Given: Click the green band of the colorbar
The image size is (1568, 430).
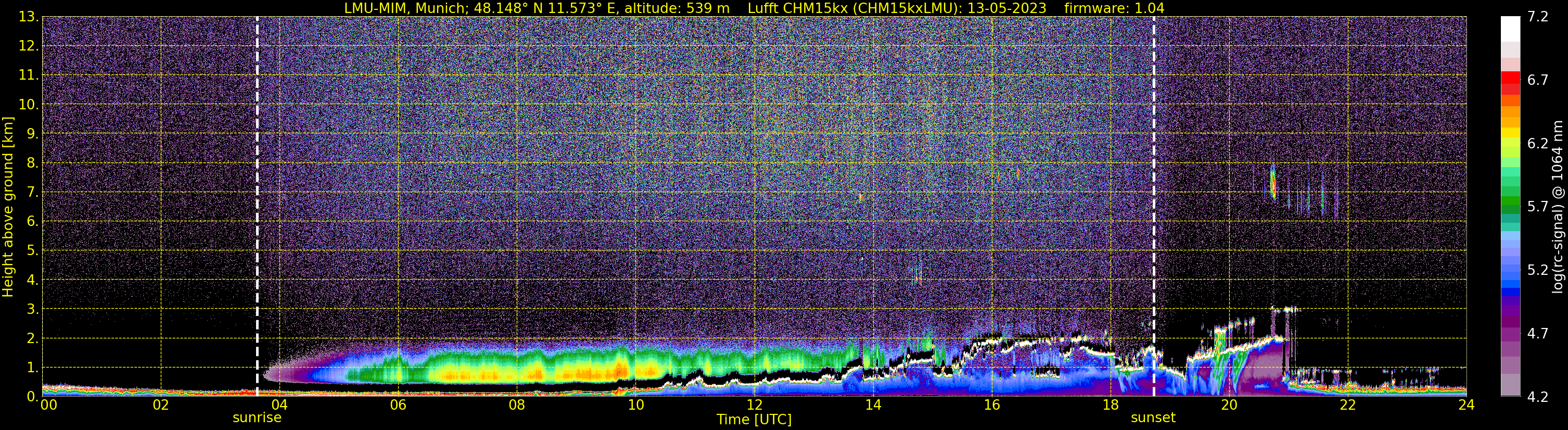Looking at the screenshot, I should point(1510,201).
